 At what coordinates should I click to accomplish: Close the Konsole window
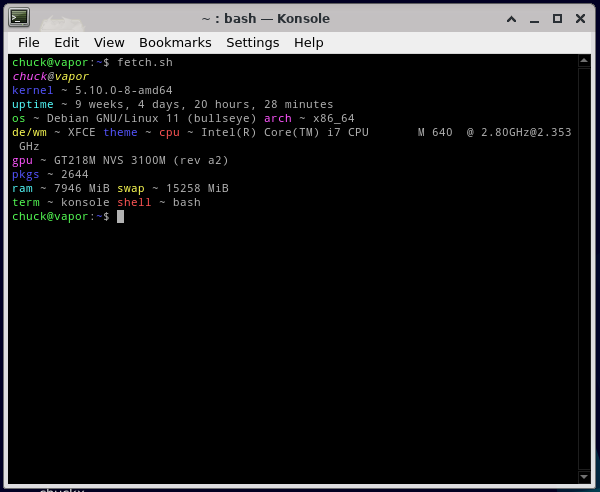(x=582, y=18)
